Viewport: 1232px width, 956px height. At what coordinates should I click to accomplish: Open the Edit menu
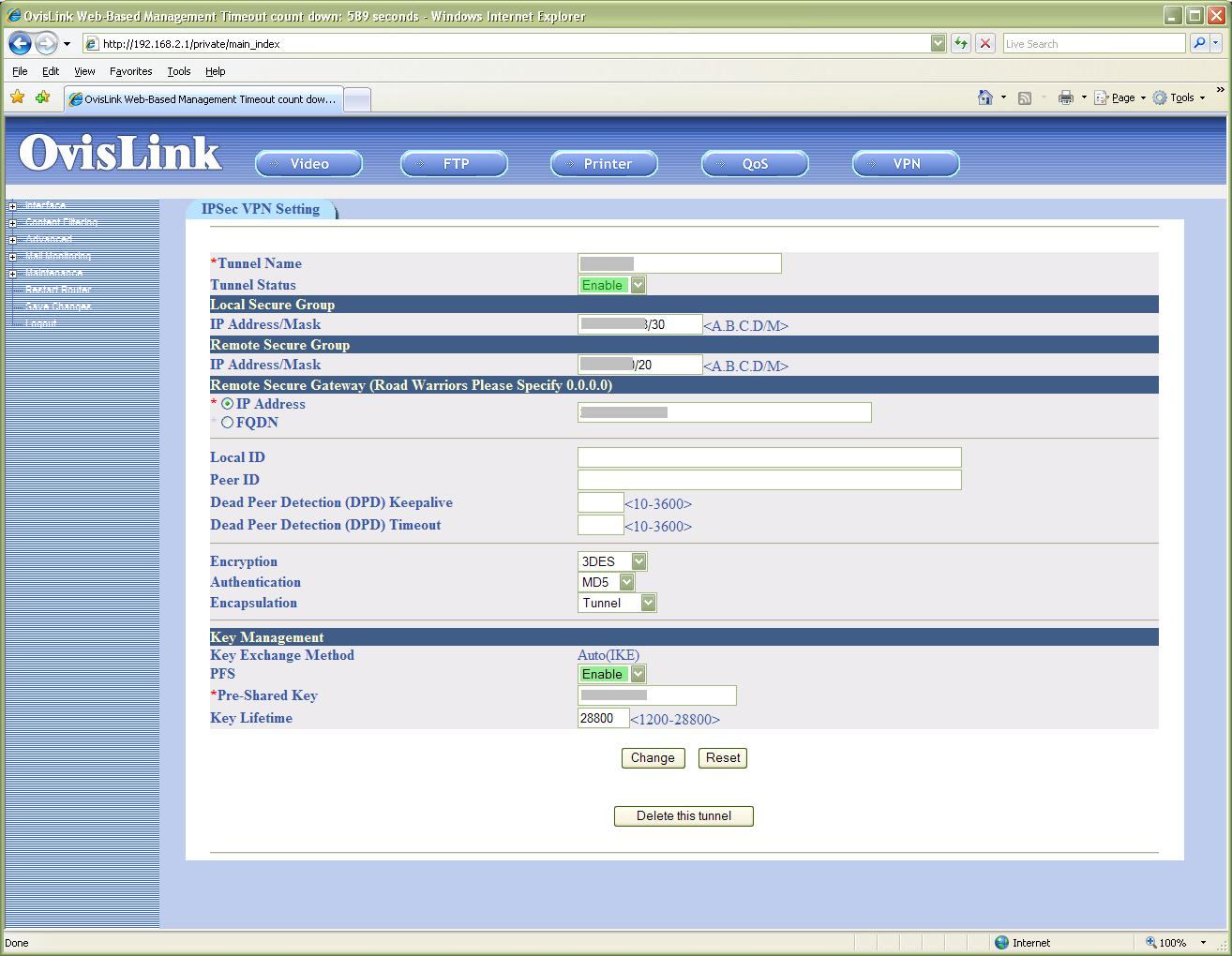51,71
